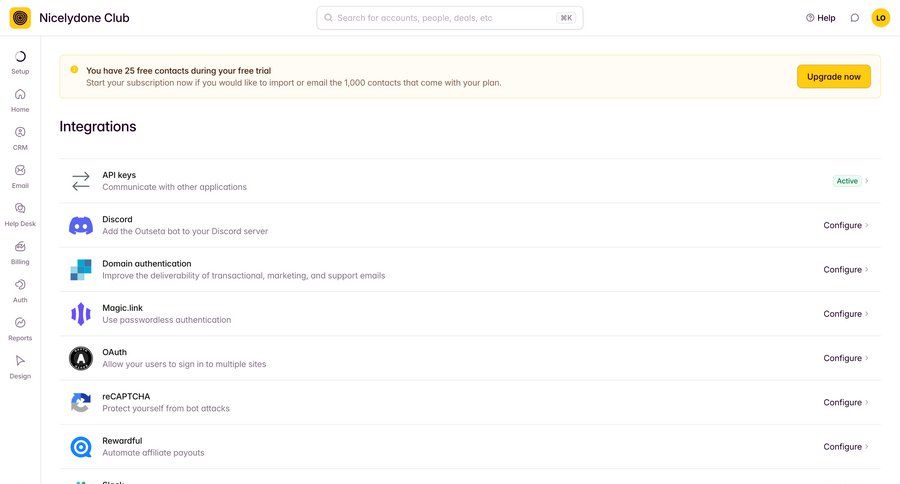This screenshot has height=484, width=900.
Task: Click the API keys title
Action: point(119,175)
